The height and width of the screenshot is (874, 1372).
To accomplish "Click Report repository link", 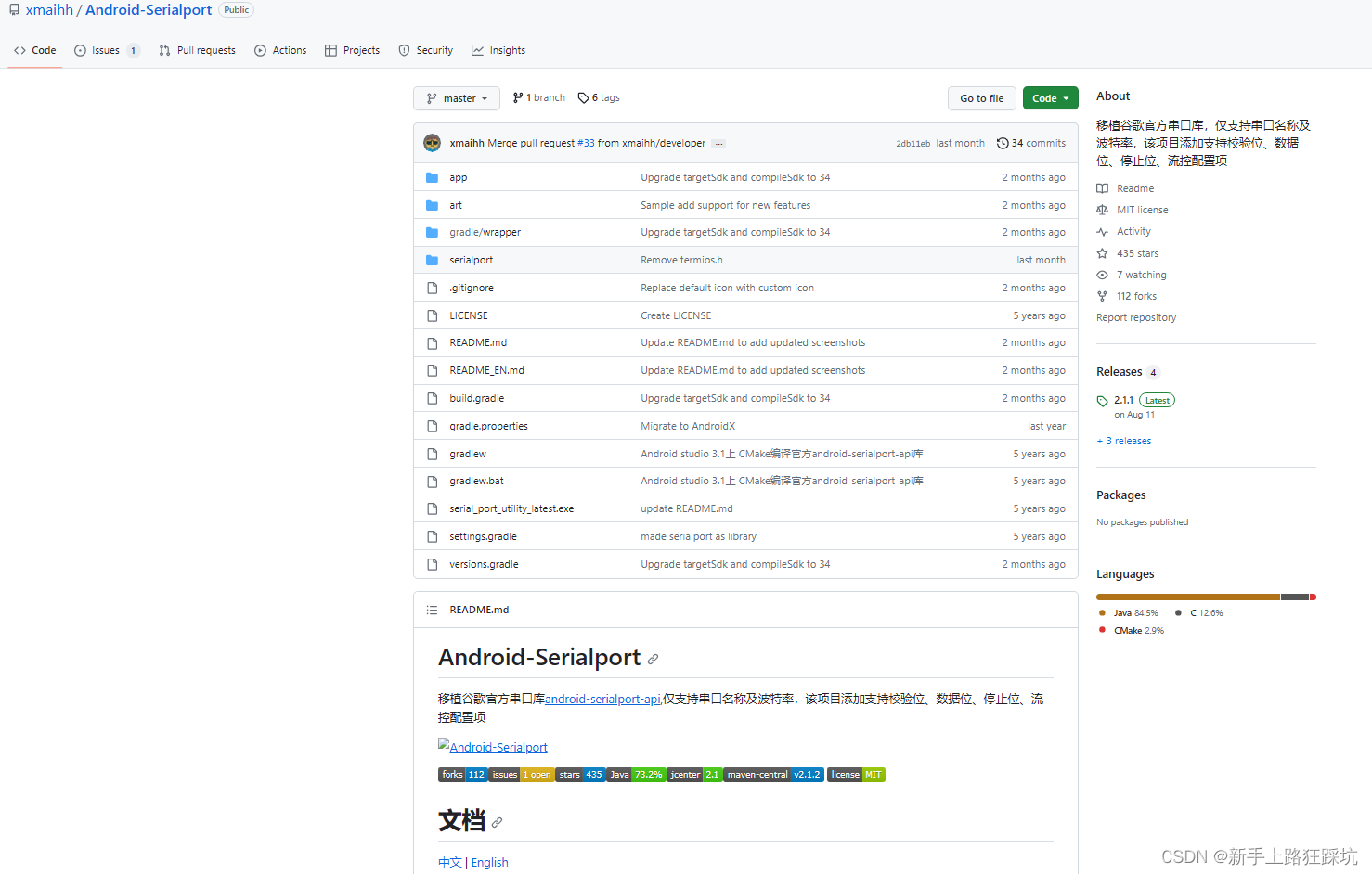I will pos(1136,317).
